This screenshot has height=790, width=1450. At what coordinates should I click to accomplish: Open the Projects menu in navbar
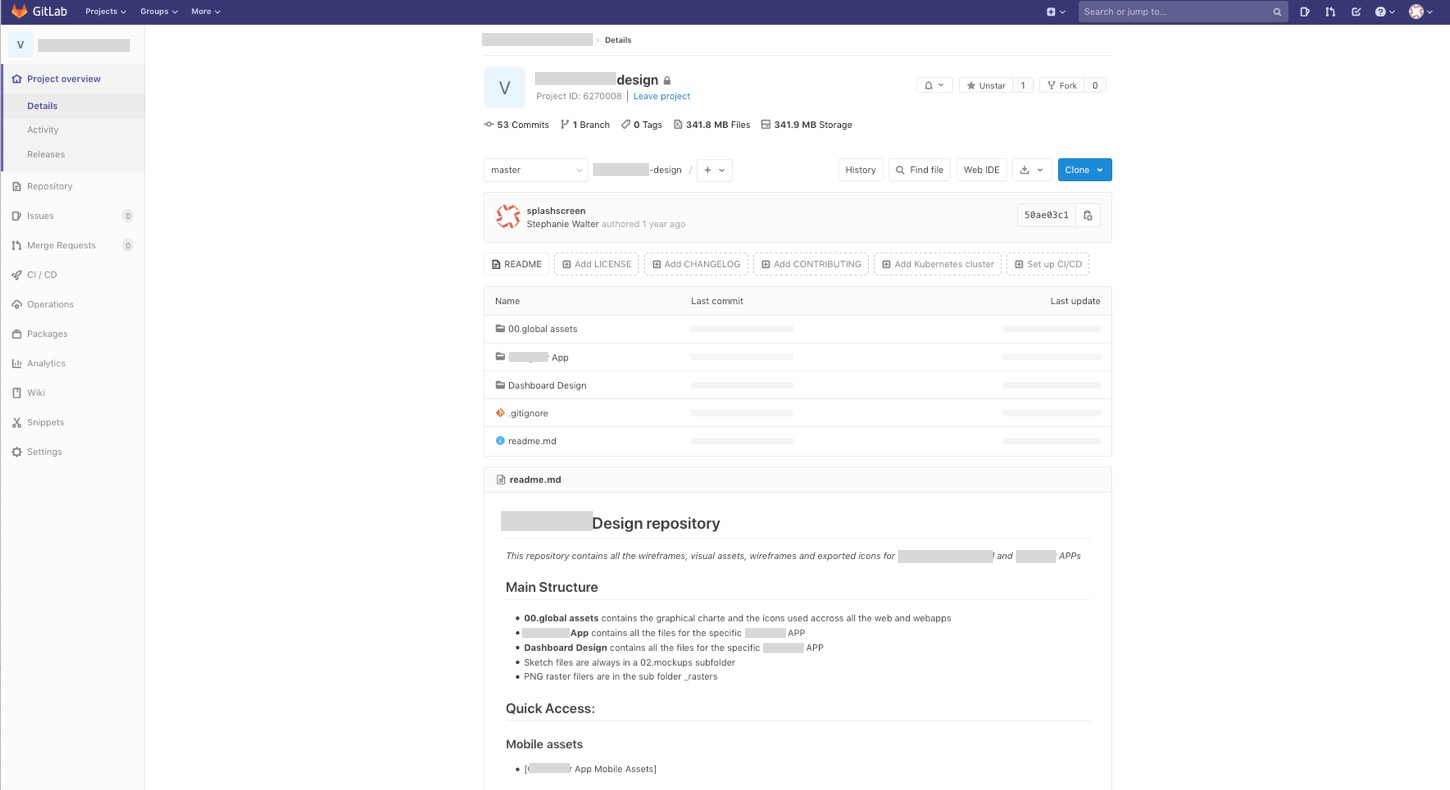pos(105,12)
